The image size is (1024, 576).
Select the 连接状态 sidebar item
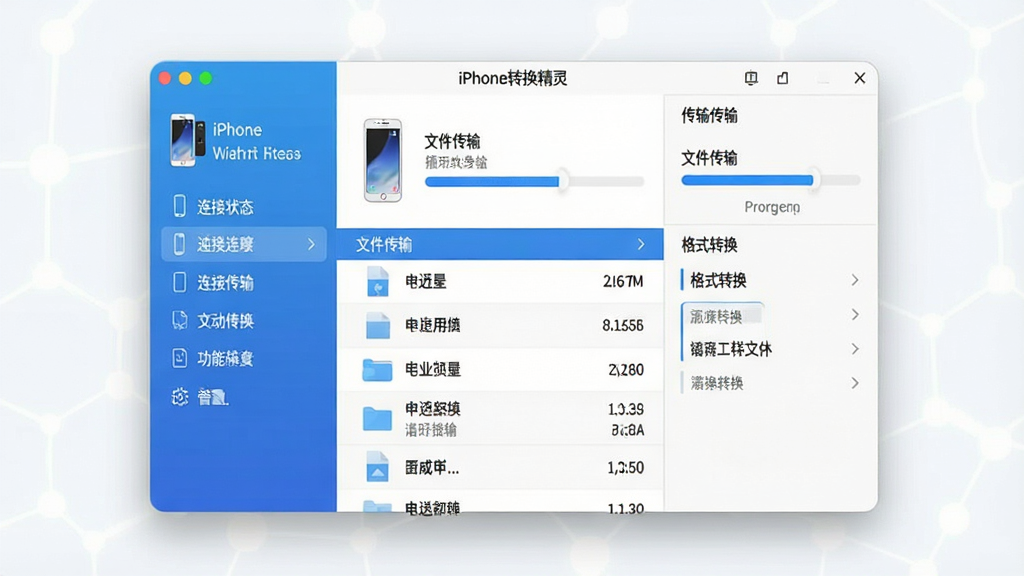[225, 207]
